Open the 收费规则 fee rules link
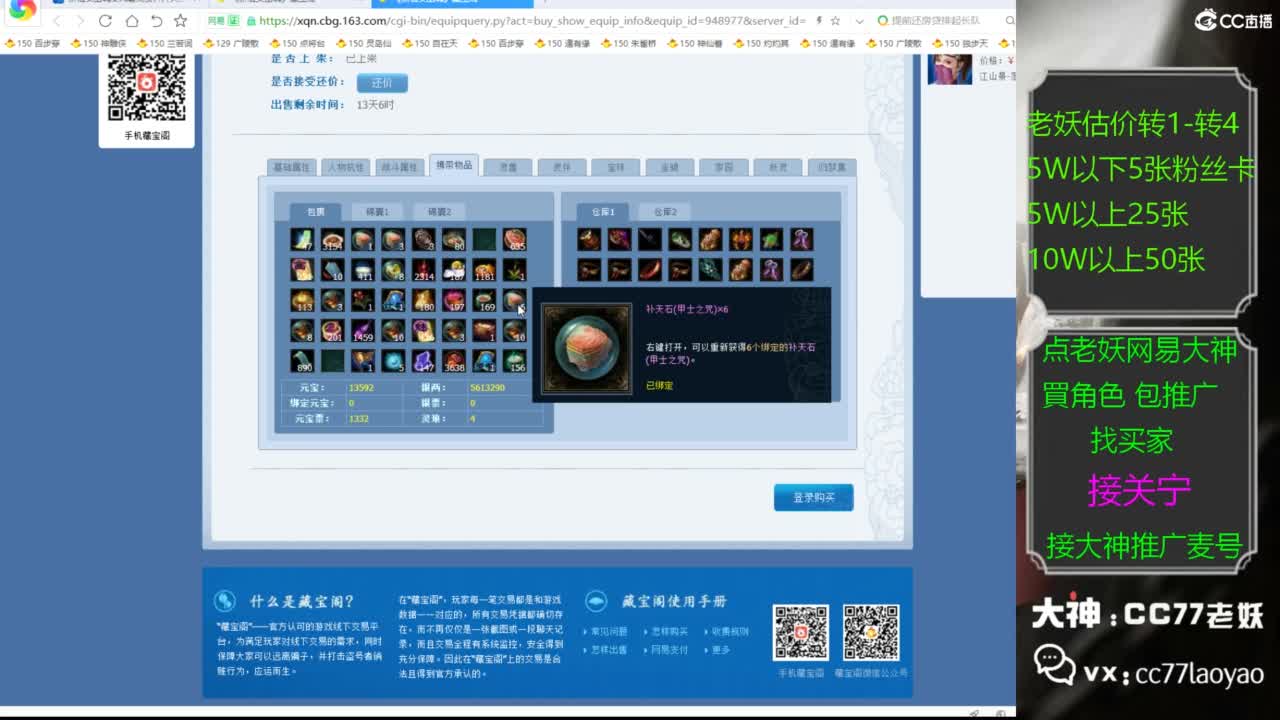 (x=730, y=632)
